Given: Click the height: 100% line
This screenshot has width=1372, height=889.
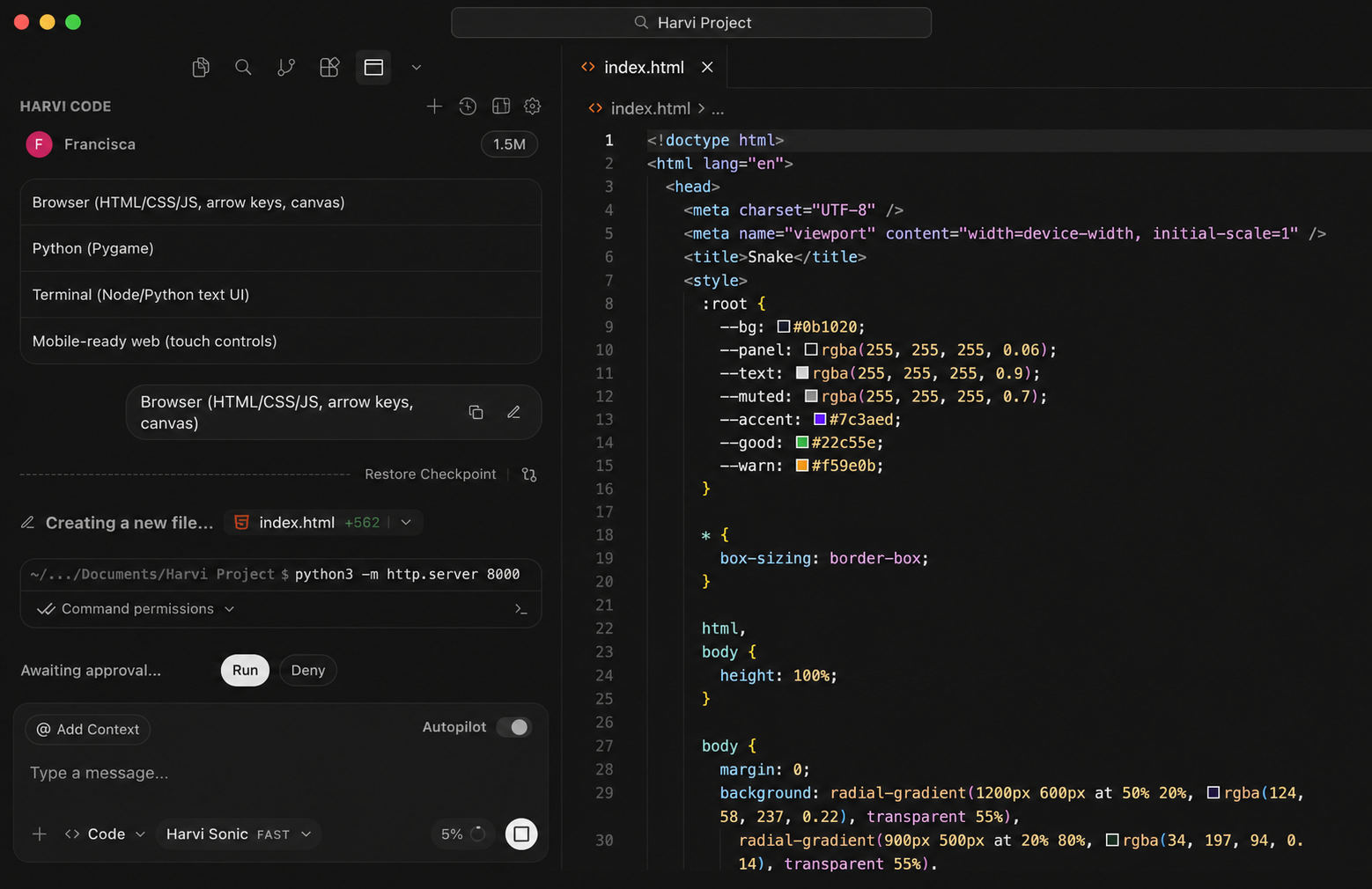Looking at the screenshot, I should point(778,675).
